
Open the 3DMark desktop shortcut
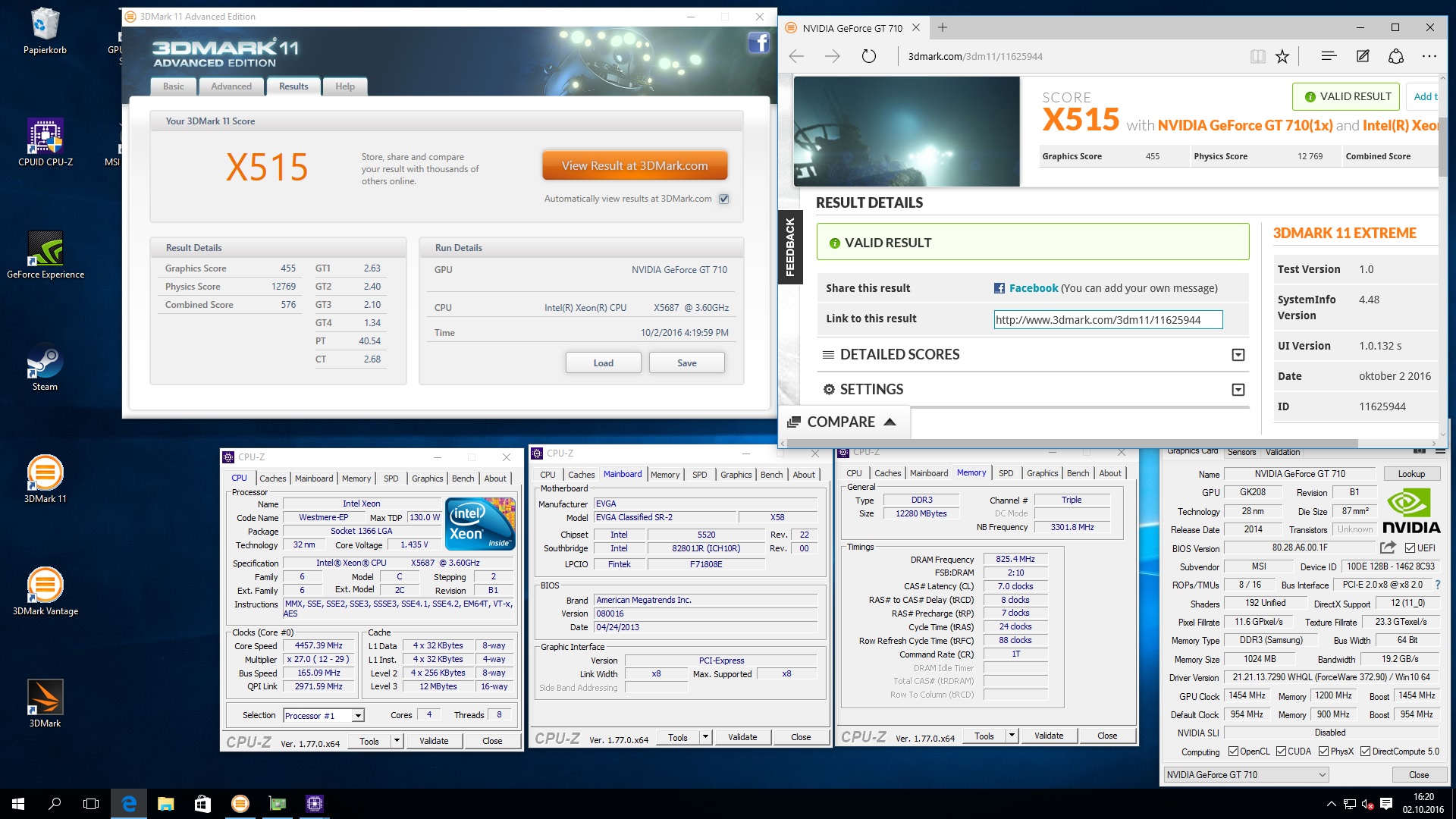click(45, 704)
